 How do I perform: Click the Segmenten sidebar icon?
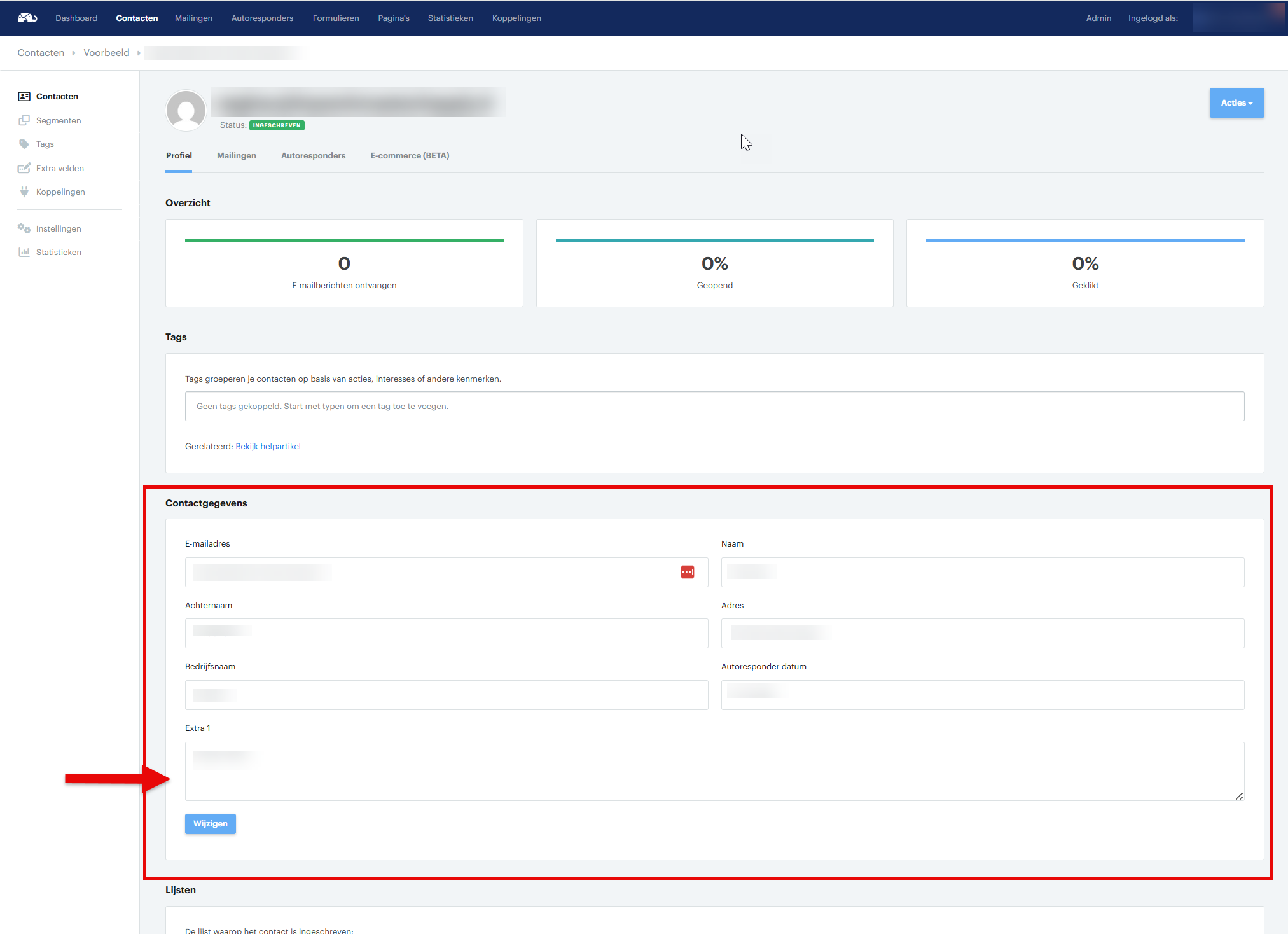point(24,120)
